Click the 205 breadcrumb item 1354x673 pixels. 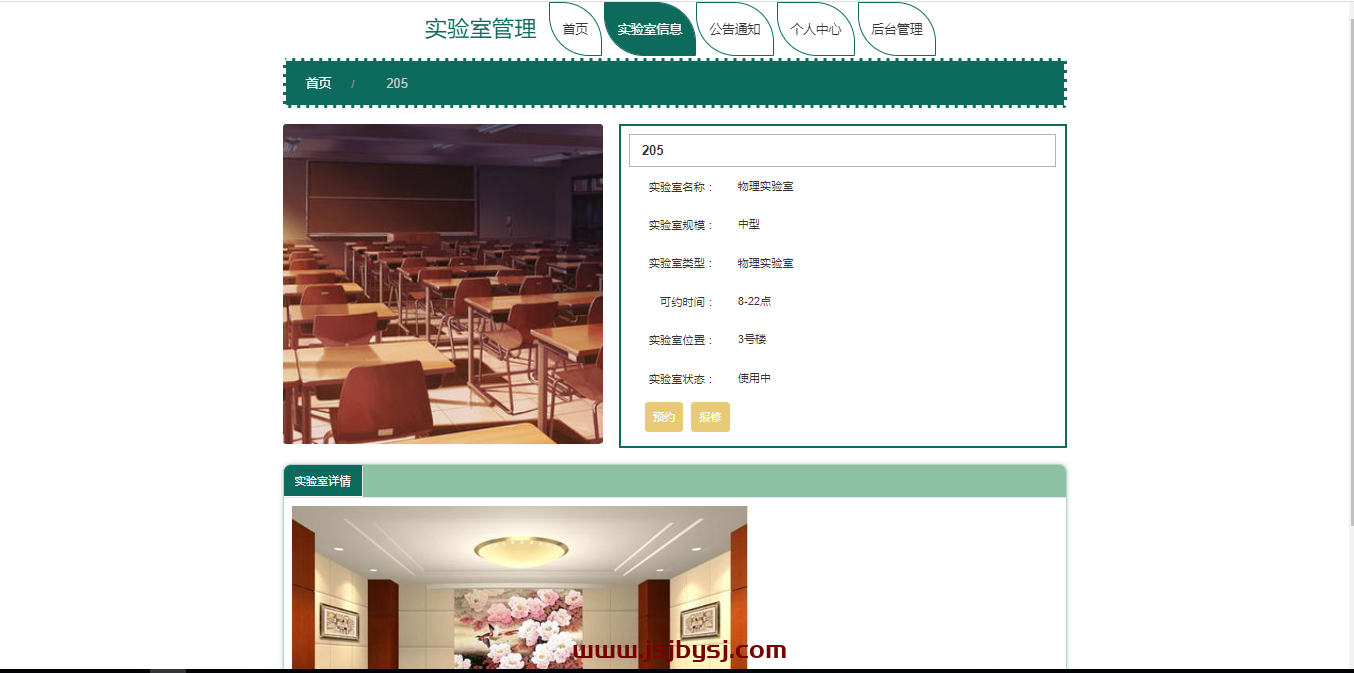(397, 83)
